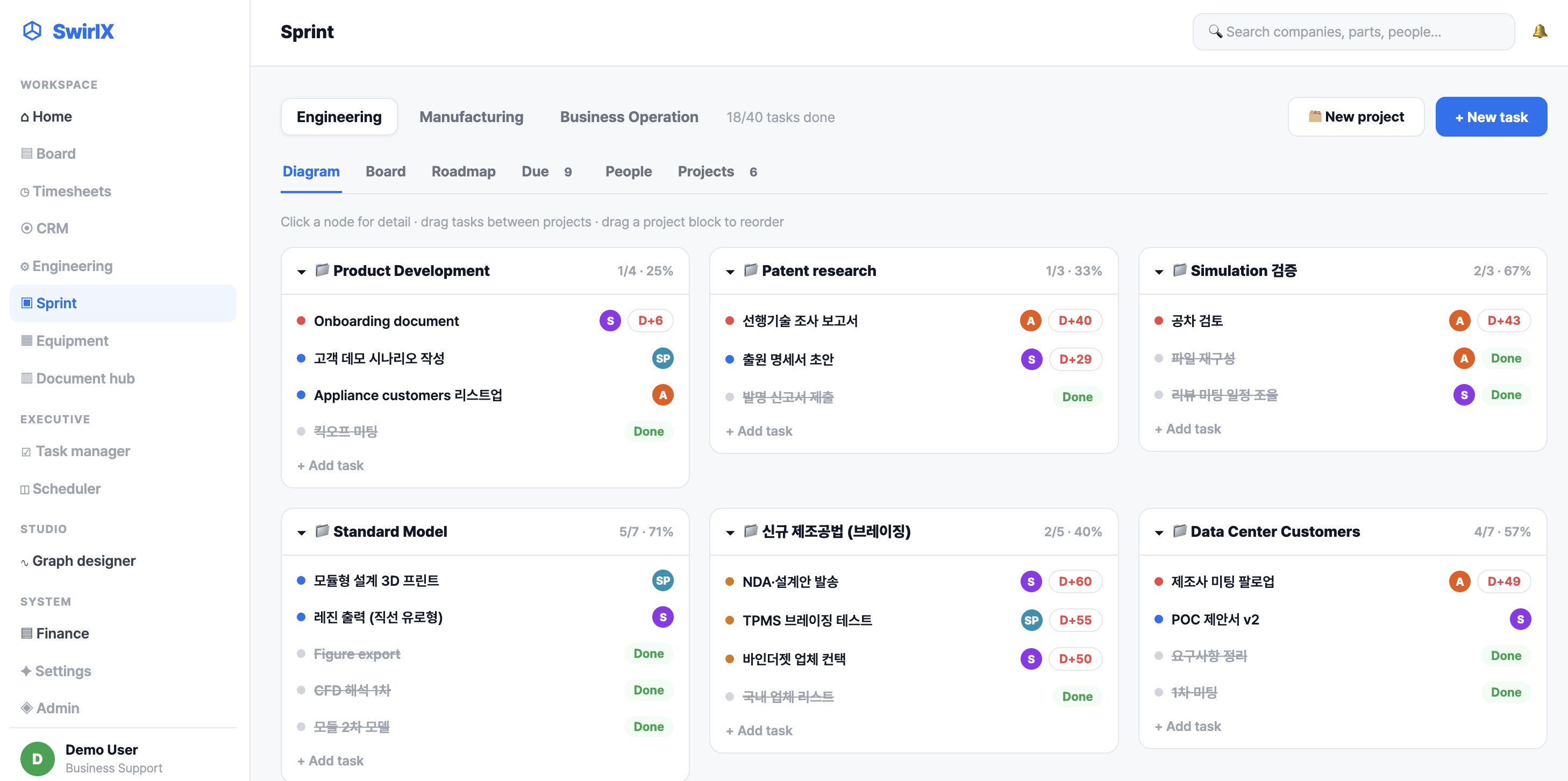Image resolution: width=1568 pixels, height=781 pixels.
Task: Open Settings in the sidebar
Action: [123, 671]
